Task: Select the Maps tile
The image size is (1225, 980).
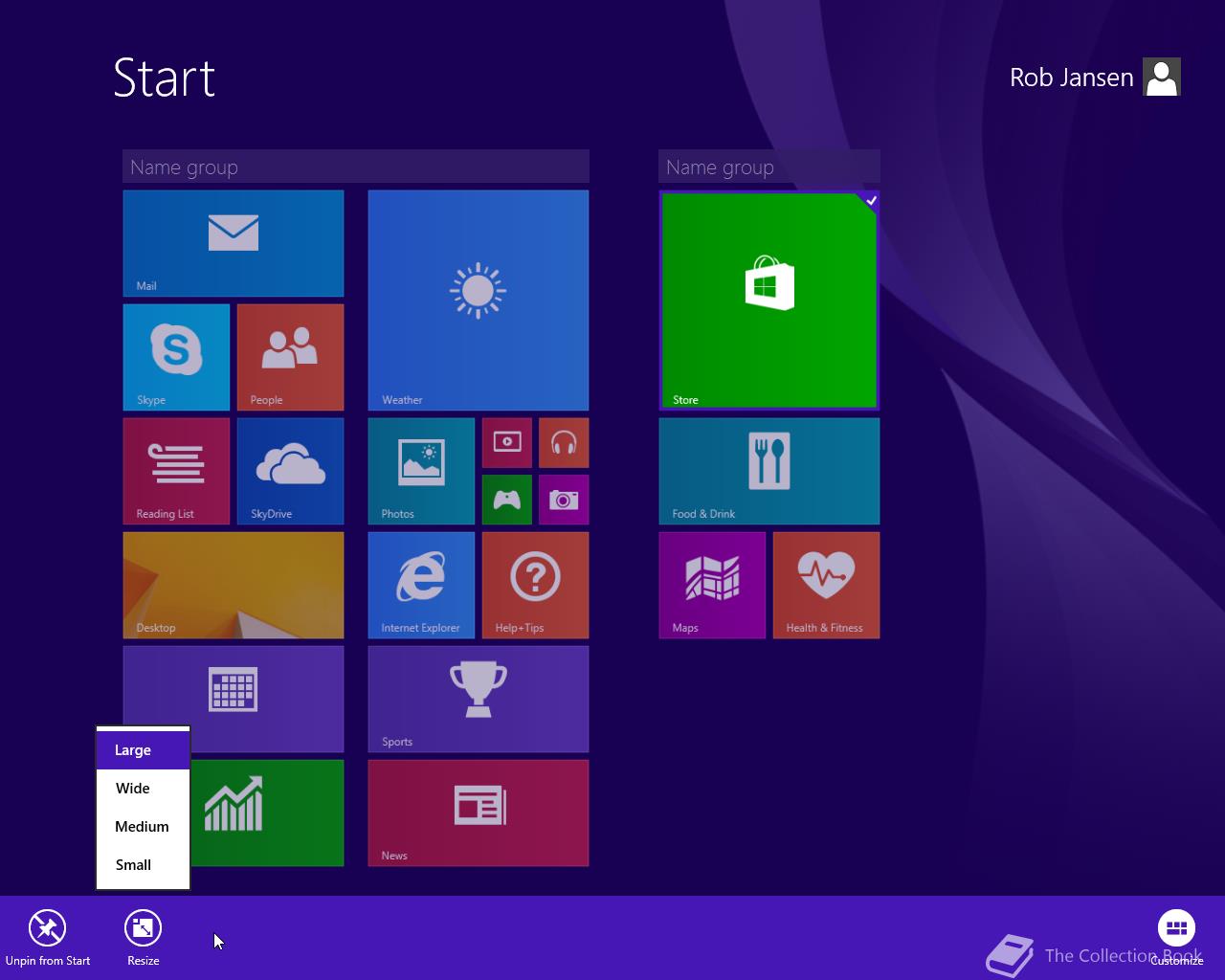Action: coord(712,585)
